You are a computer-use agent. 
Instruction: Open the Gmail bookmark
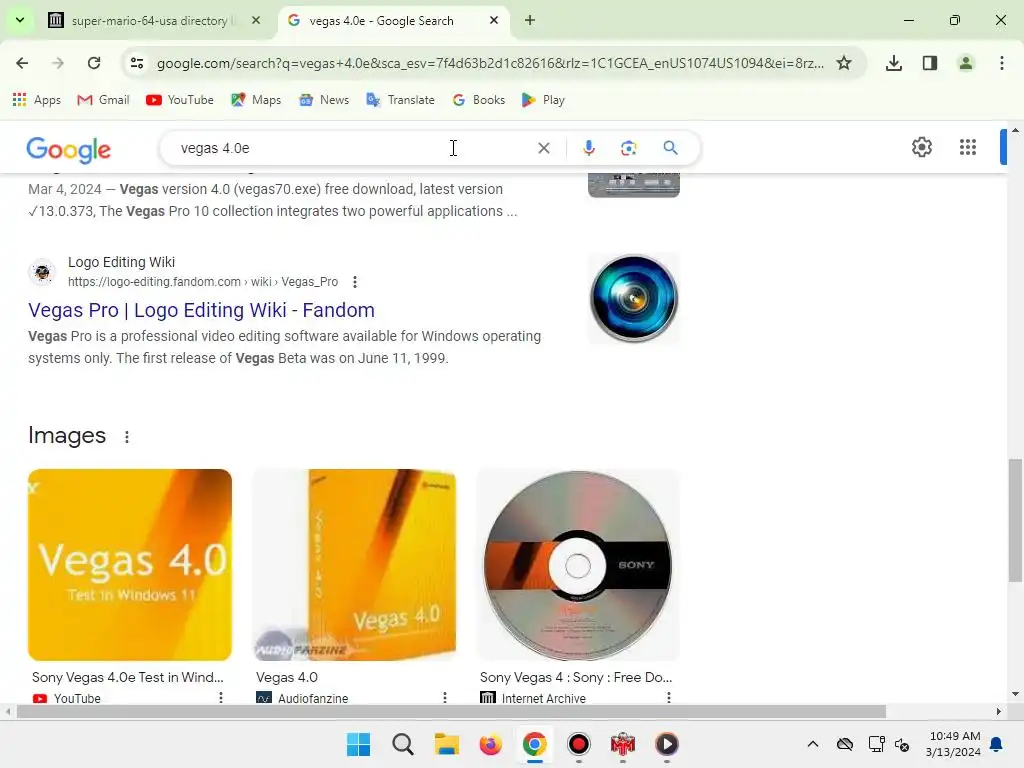point(103,100)
